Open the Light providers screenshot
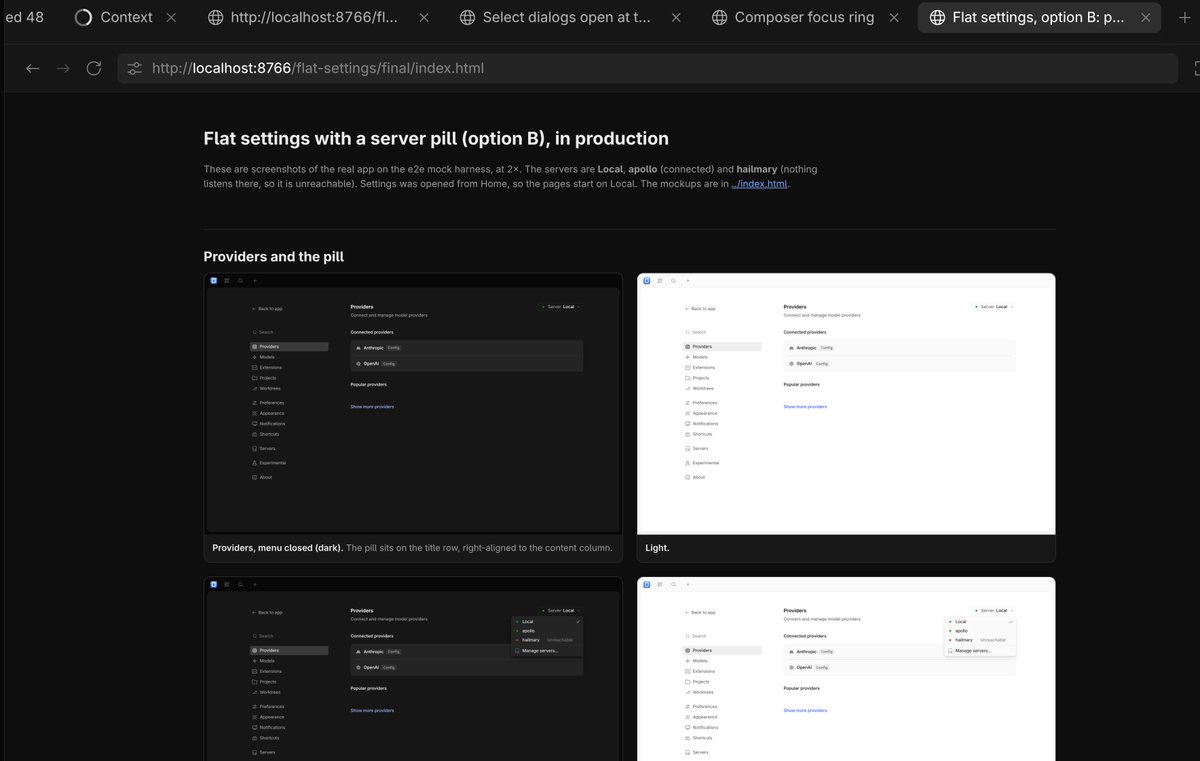This screenshot has height=761, width=1200. (x=846, y=403)
